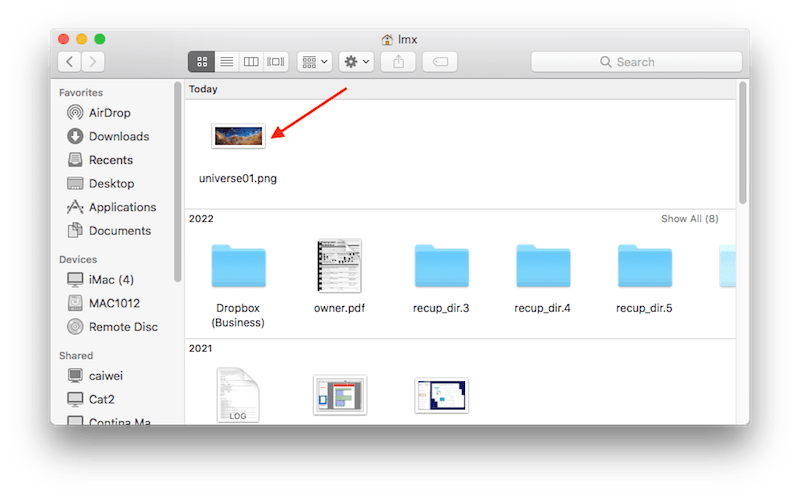
Task: Open the Action gear menu
Action: click(x=356, y=62)
